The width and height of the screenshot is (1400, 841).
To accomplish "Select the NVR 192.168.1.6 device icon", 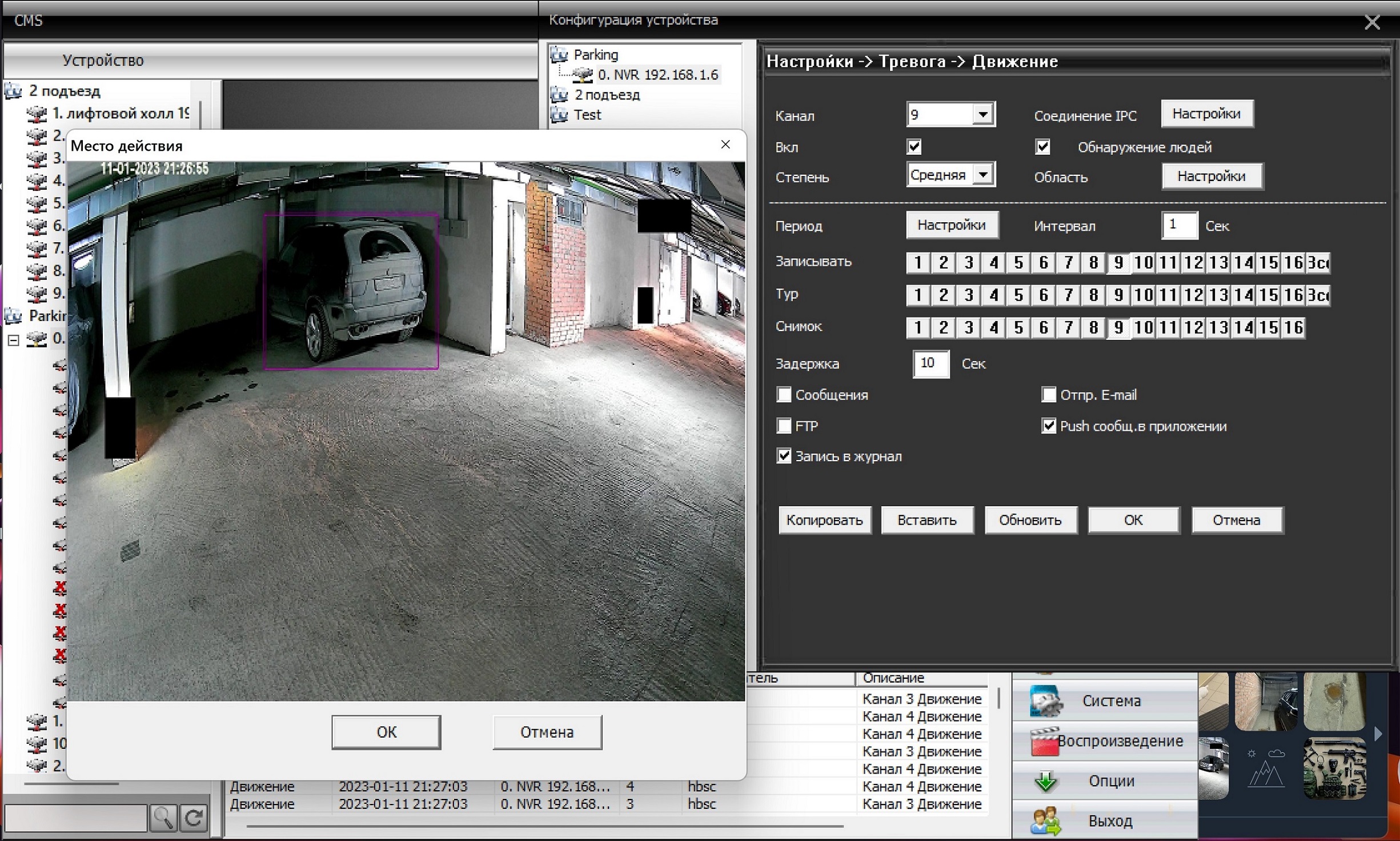I will (583, 75).
